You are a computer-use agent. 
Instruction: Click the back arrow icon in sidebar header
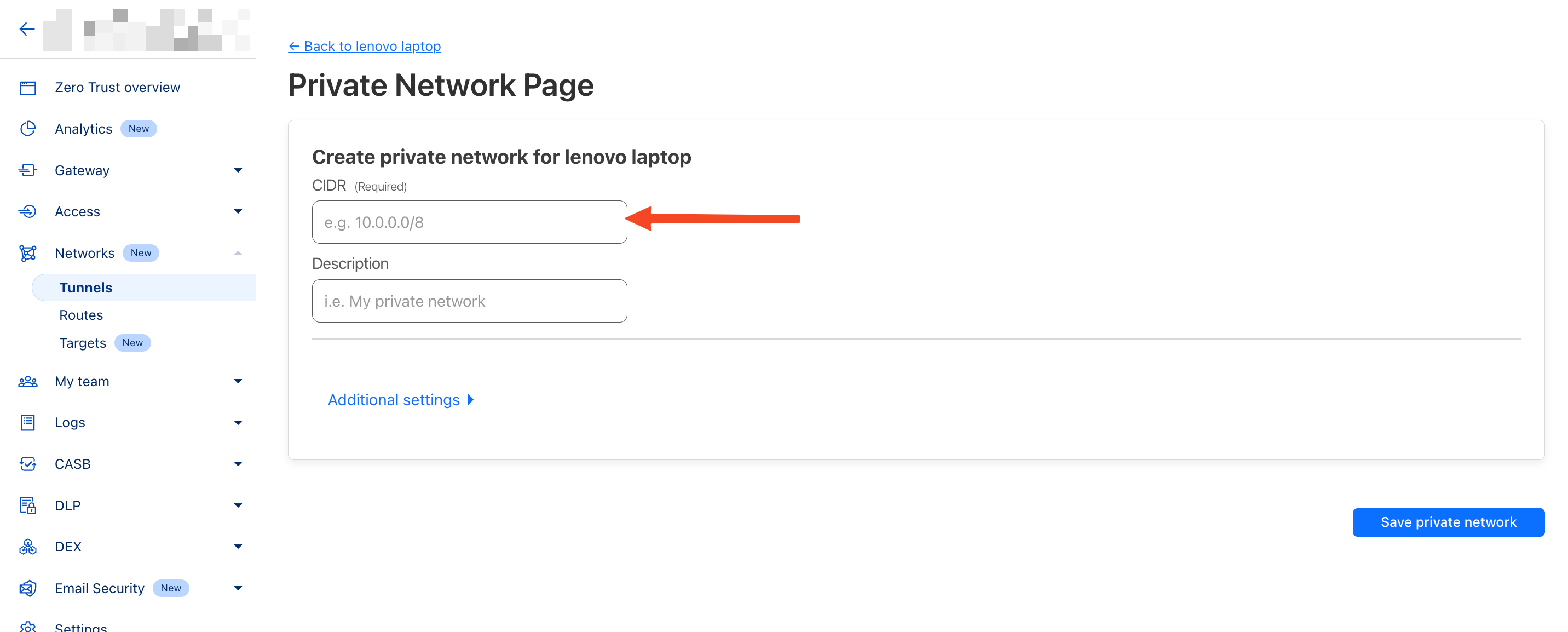27,28
